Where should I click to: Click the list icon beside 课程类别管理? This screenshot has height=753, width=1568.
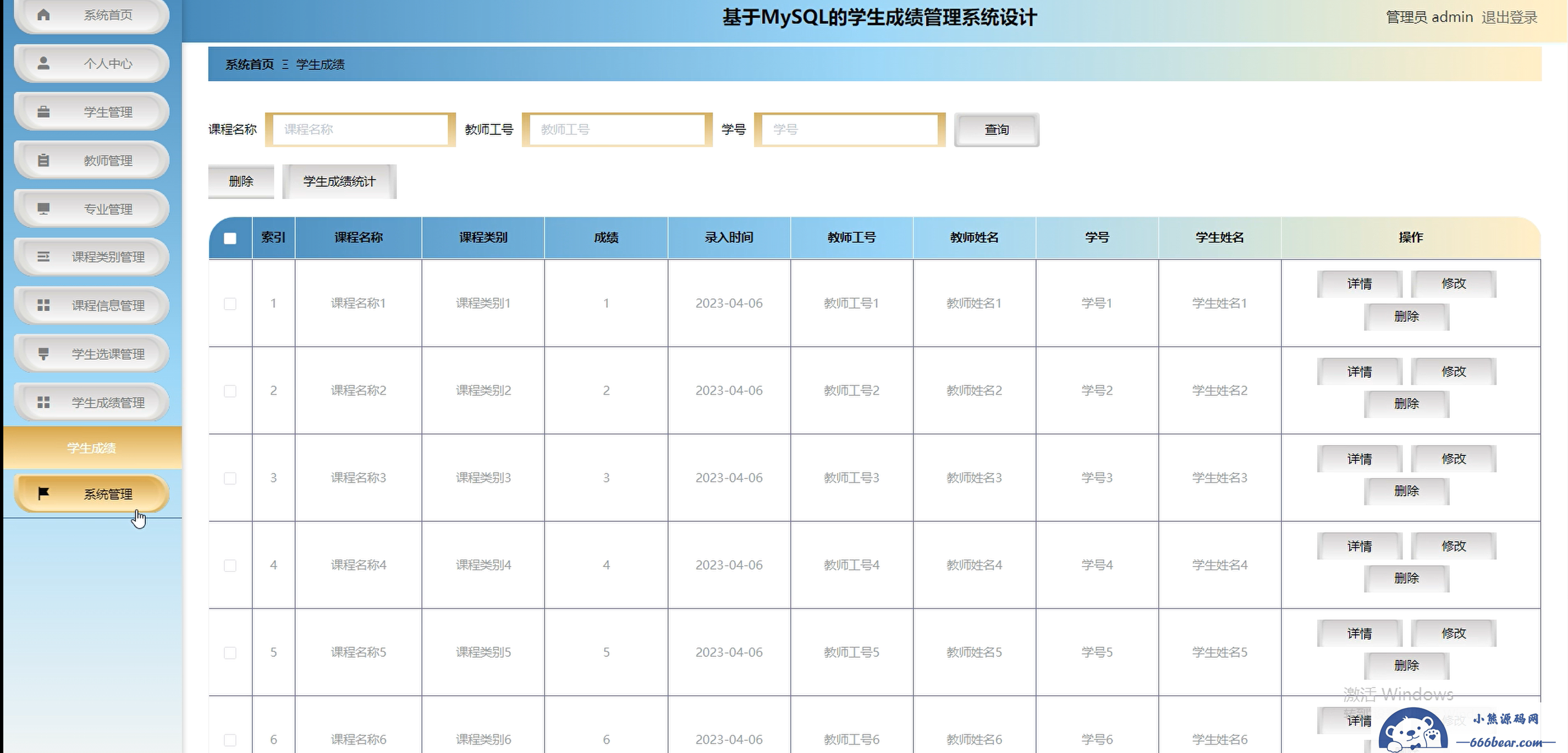[x=43, y=257]
